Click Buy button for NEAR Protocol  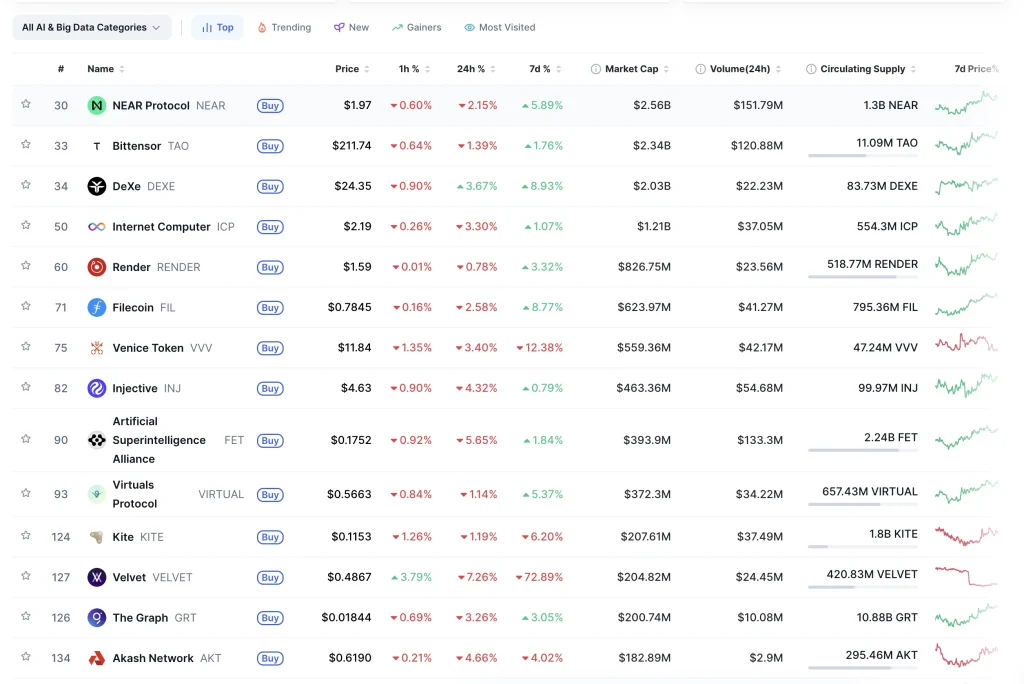pyautogui.click(x=270, y=106)
